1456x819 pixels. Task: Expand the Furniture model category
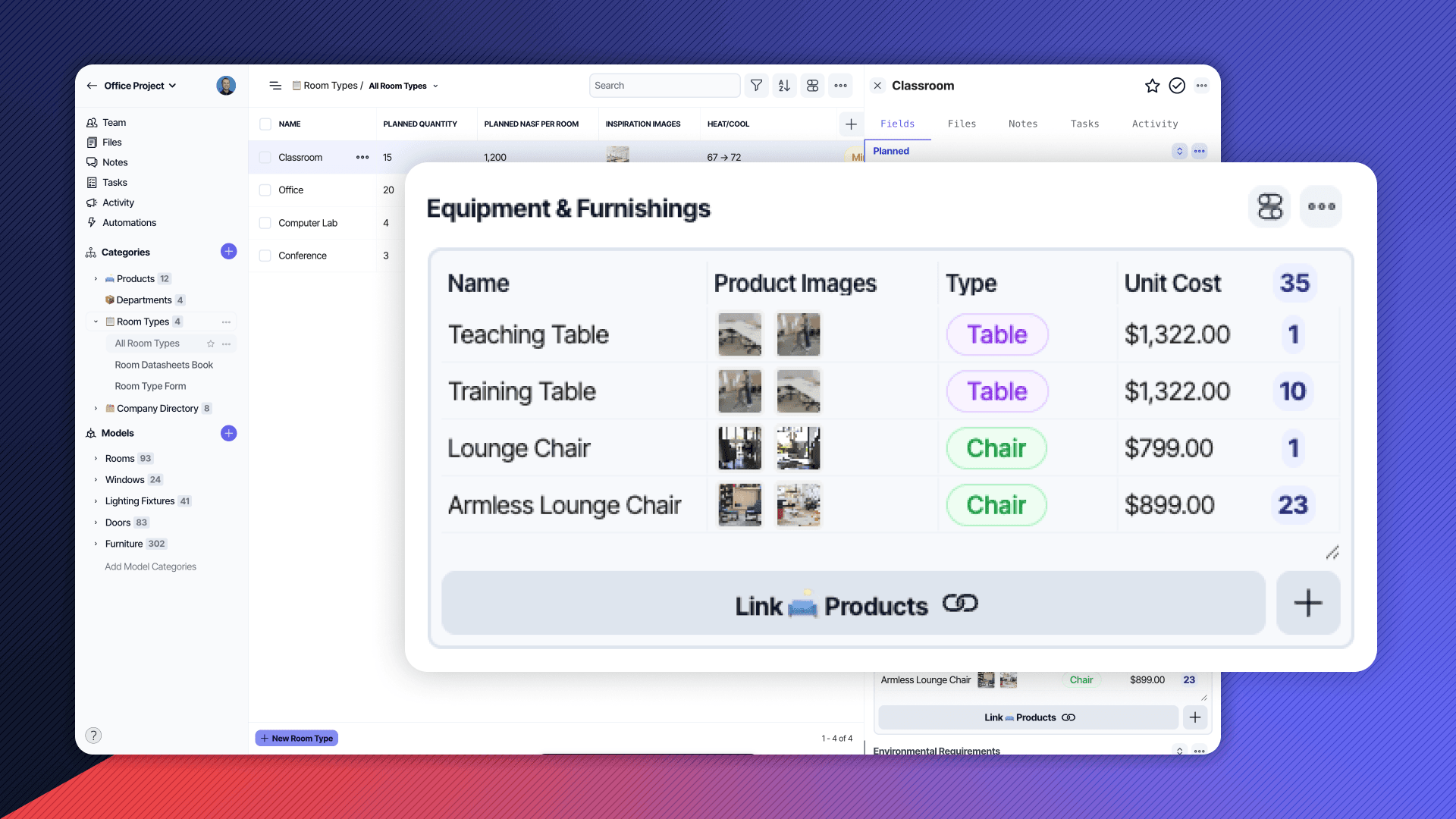(96, 544)
